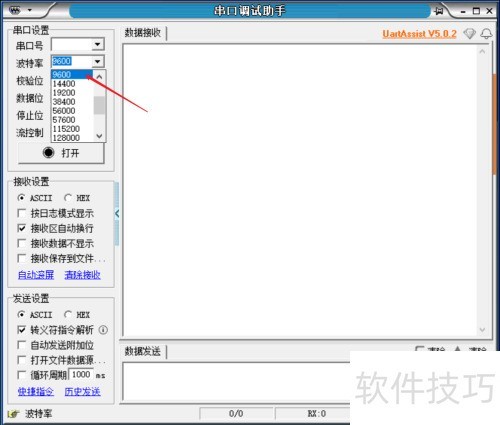The height and width of the screenshot is (425, 500).
Task: Click the baud rate list scrollbar thumb
Action: pos(99,105)
